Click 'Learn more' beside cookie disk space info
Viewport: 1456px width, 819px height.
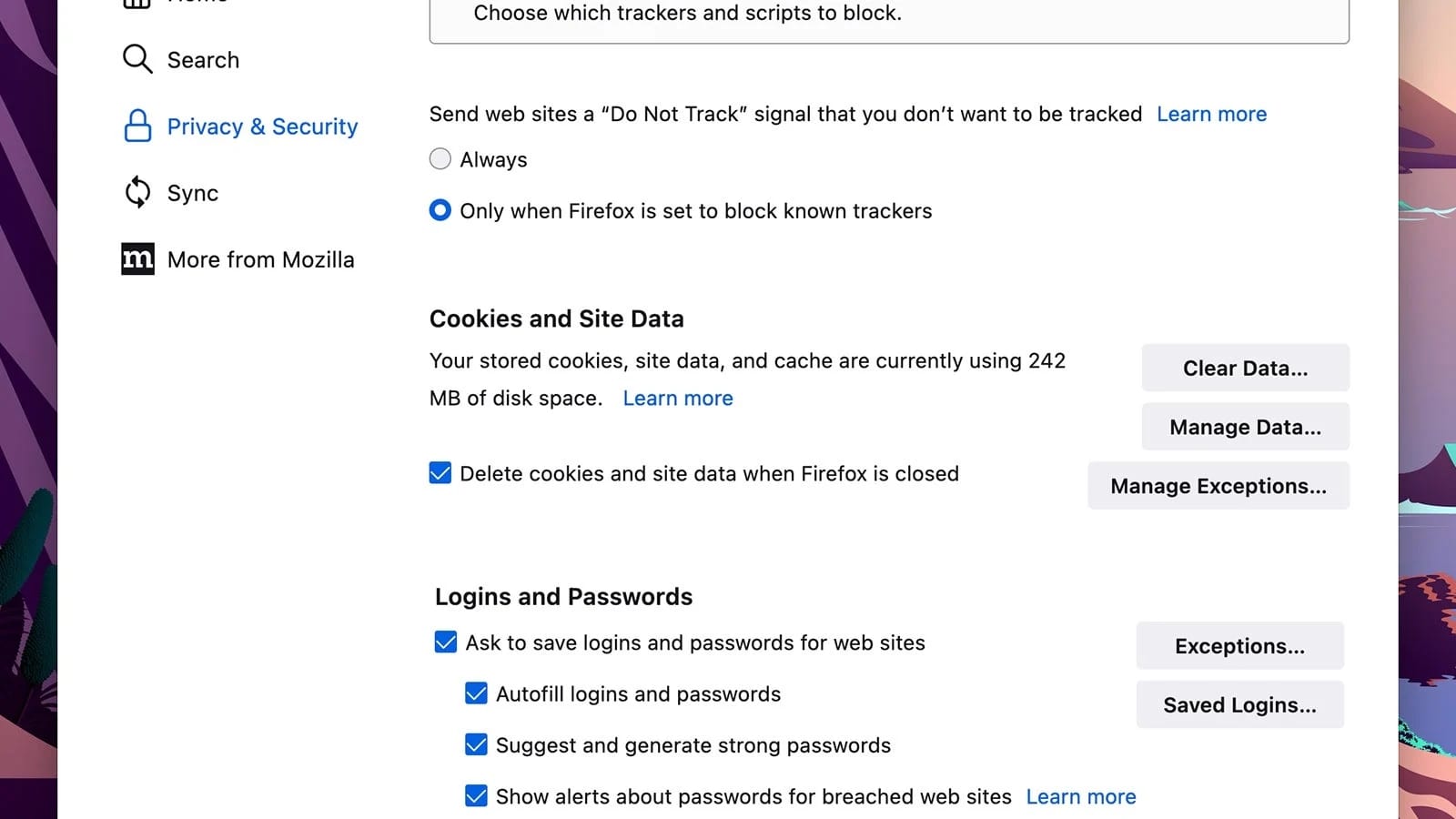coord(677,398)
